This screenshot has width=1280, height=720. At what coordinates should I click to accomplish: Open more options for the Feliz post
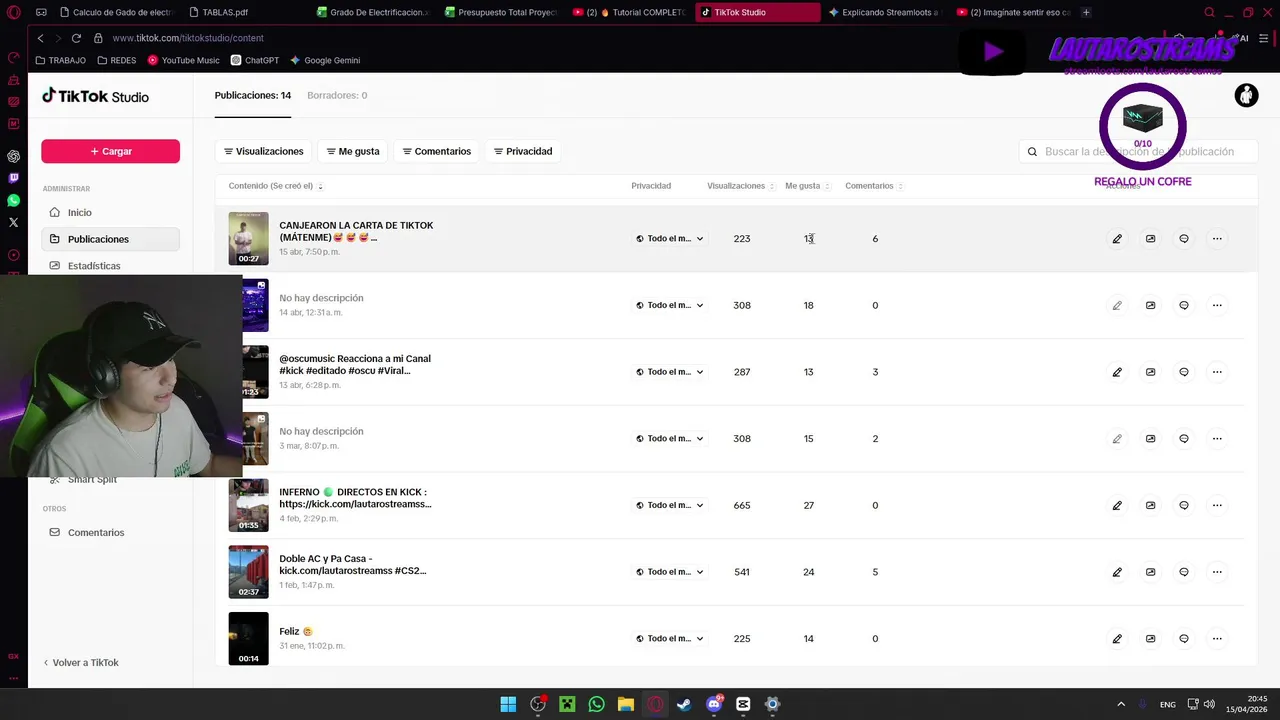(1217, 638)
